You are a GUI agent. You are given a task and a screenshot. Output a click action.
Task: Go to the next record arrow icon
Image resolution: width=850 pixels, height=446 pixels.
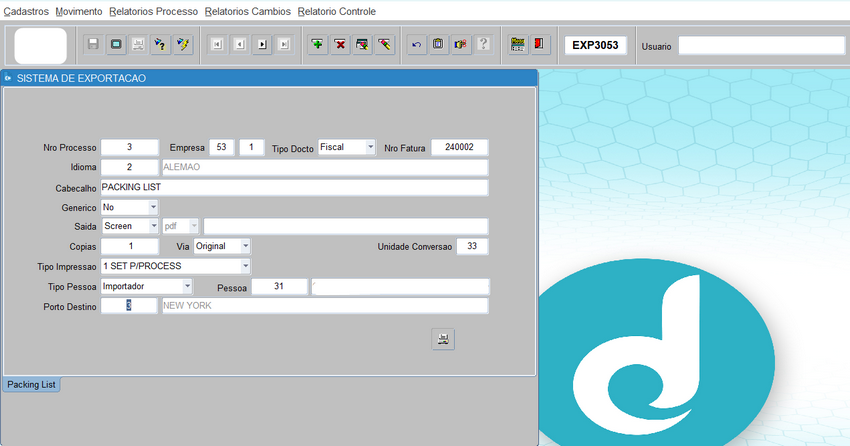point(262,44)
